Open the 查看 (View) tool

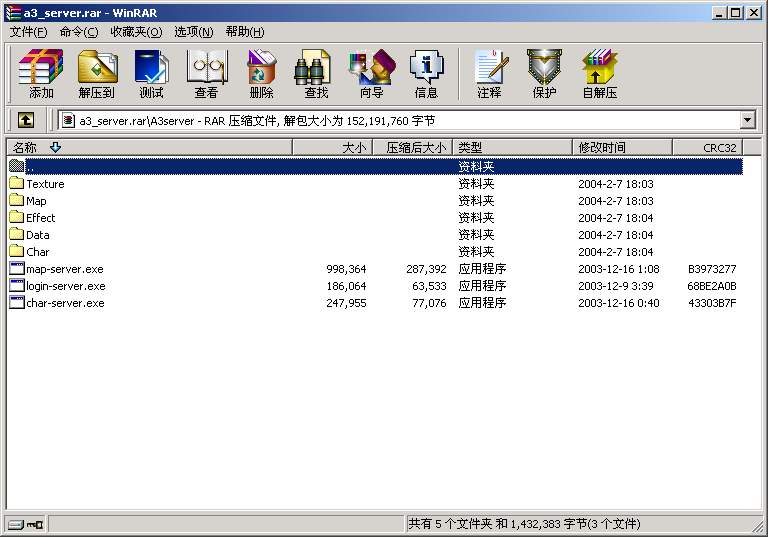(x=207, y=74)
